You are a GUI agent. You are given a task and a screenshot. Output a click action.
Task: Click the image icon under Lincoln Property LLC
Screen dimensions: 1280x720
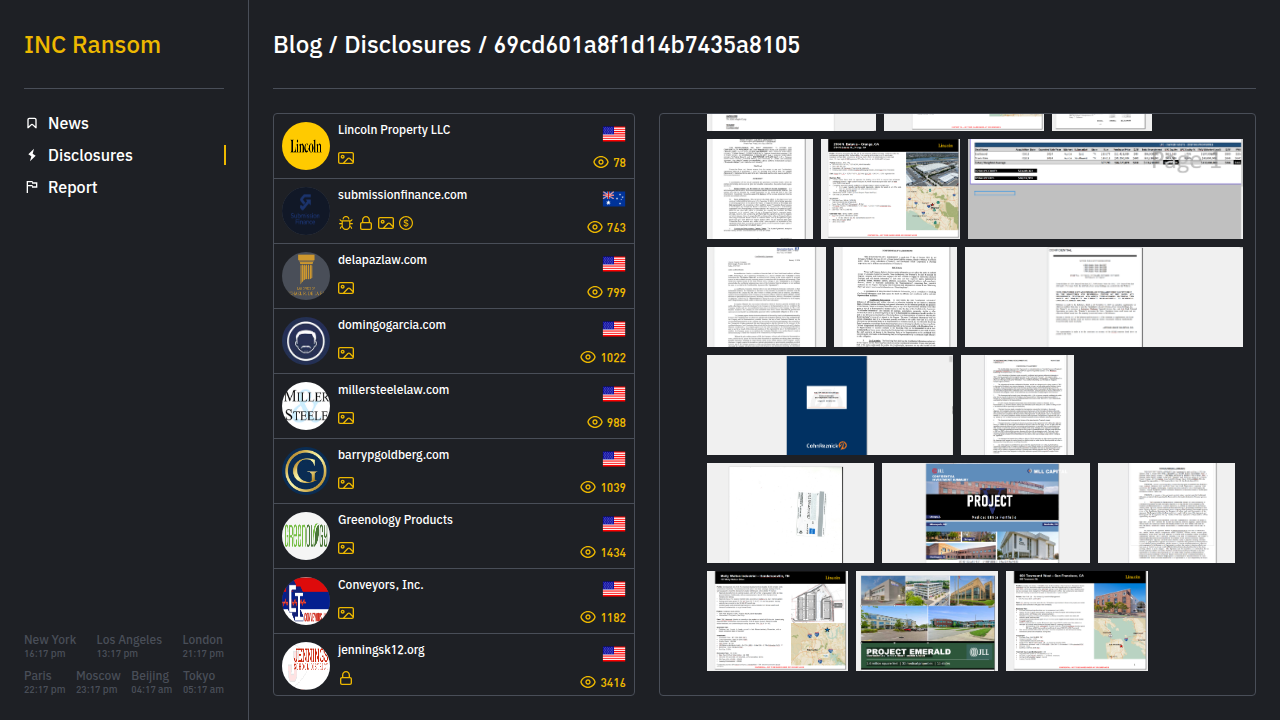[346, 158]
